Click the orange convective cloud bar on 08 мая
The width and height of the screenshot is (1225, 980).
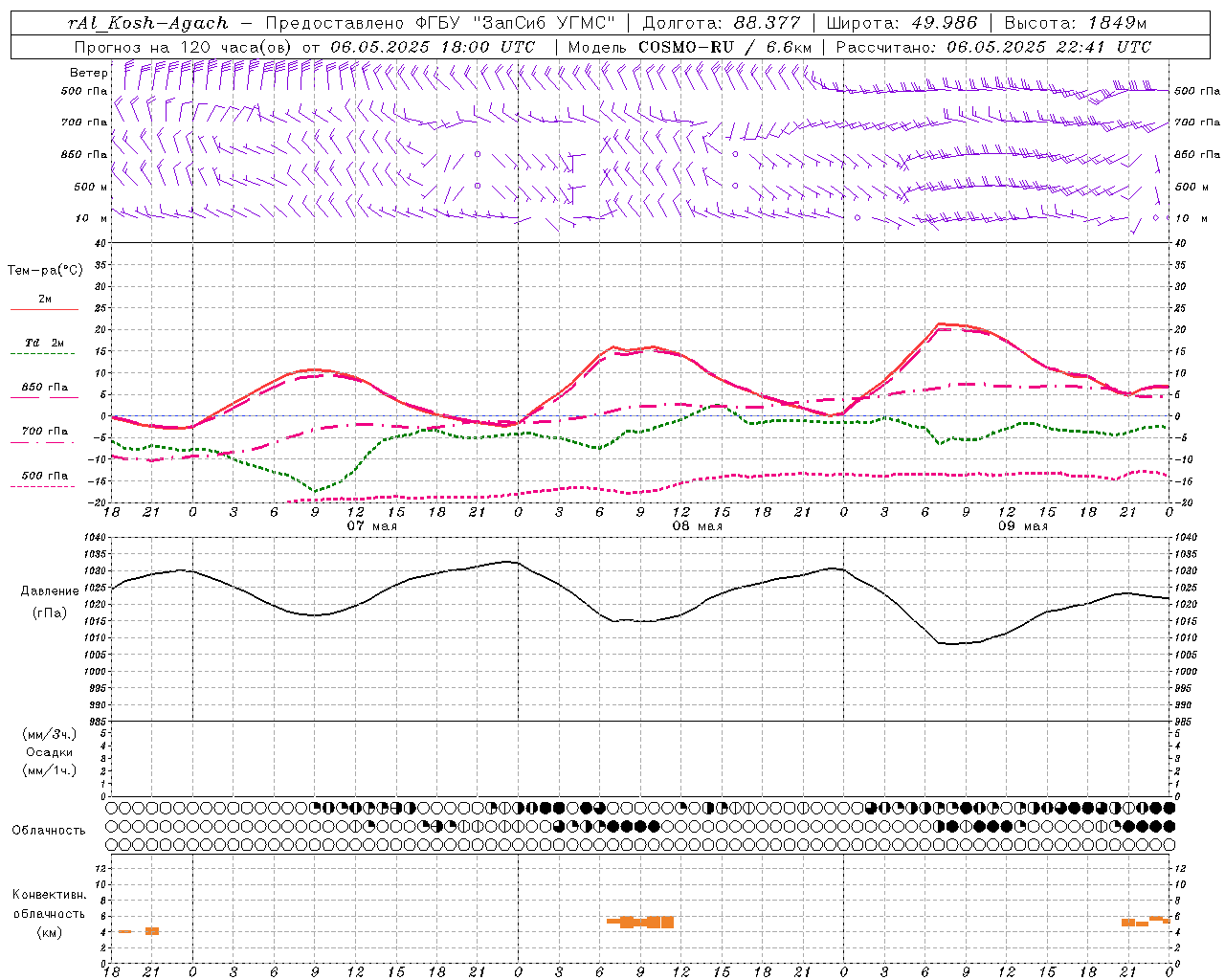[x=640, y=922]
